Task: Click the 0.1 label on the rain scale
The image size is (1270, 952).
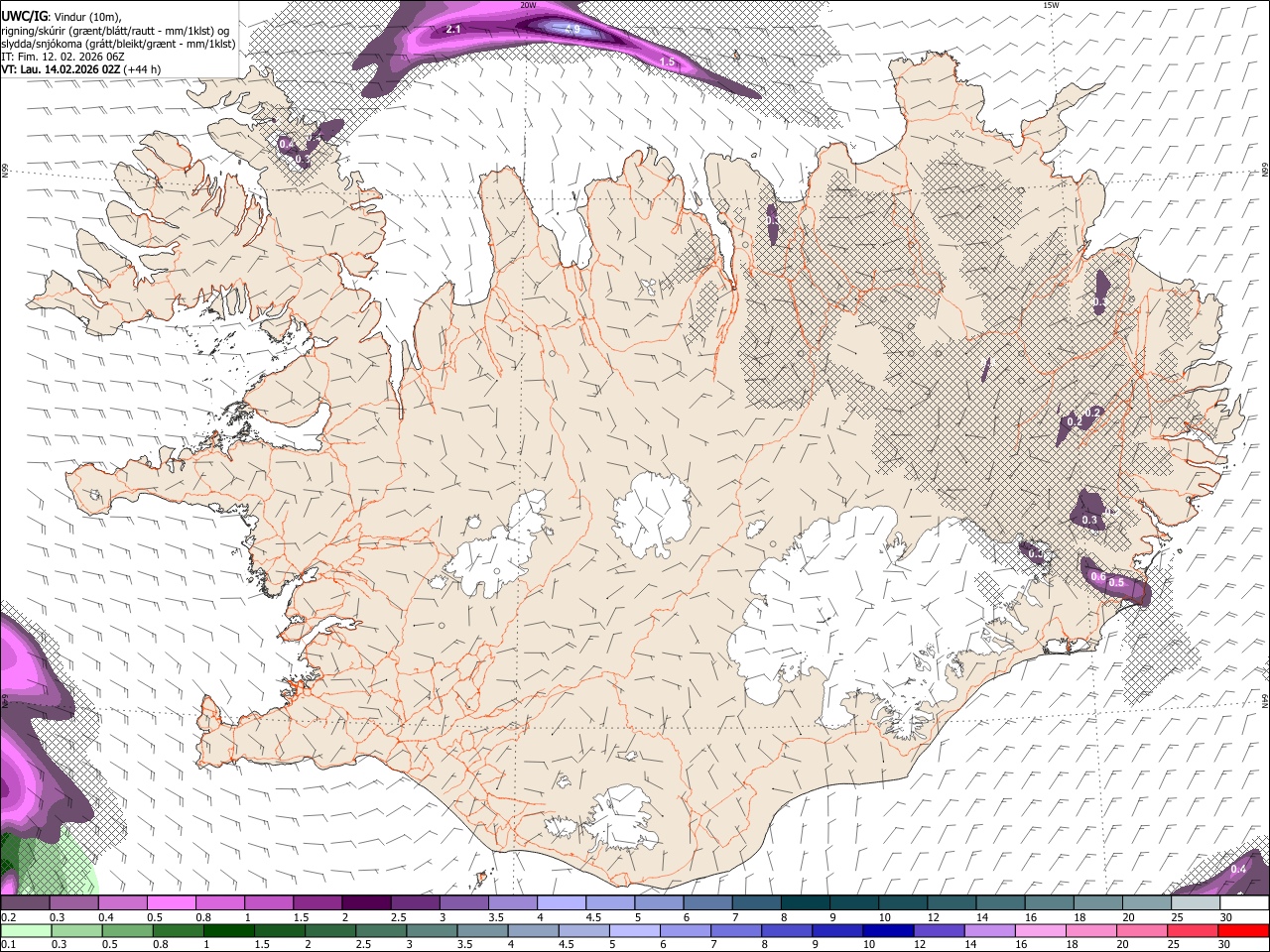Action: pos(9,945)
